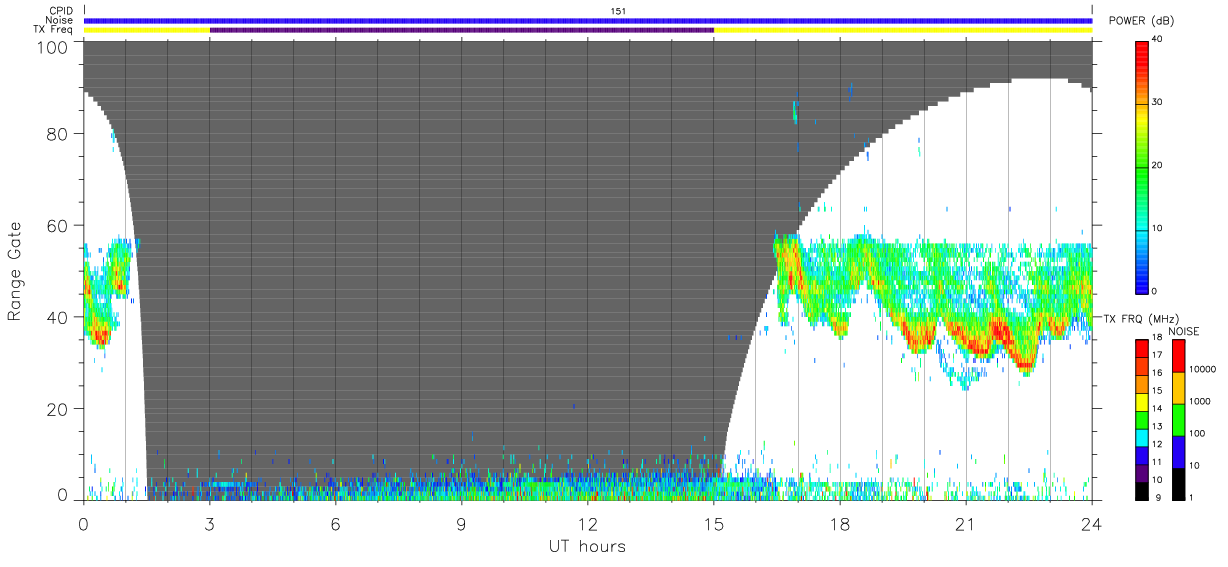Image resolution: width=1228 pixels, height=567 pixels.
Task: Click the POWER (dB) color scale
Action: coord(1142,166)
